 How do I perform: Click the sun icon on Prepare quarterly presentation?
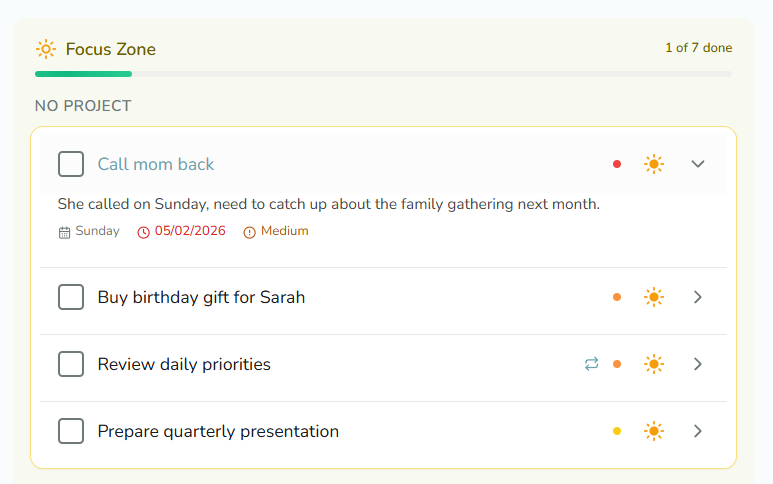(x=654, y=431)
